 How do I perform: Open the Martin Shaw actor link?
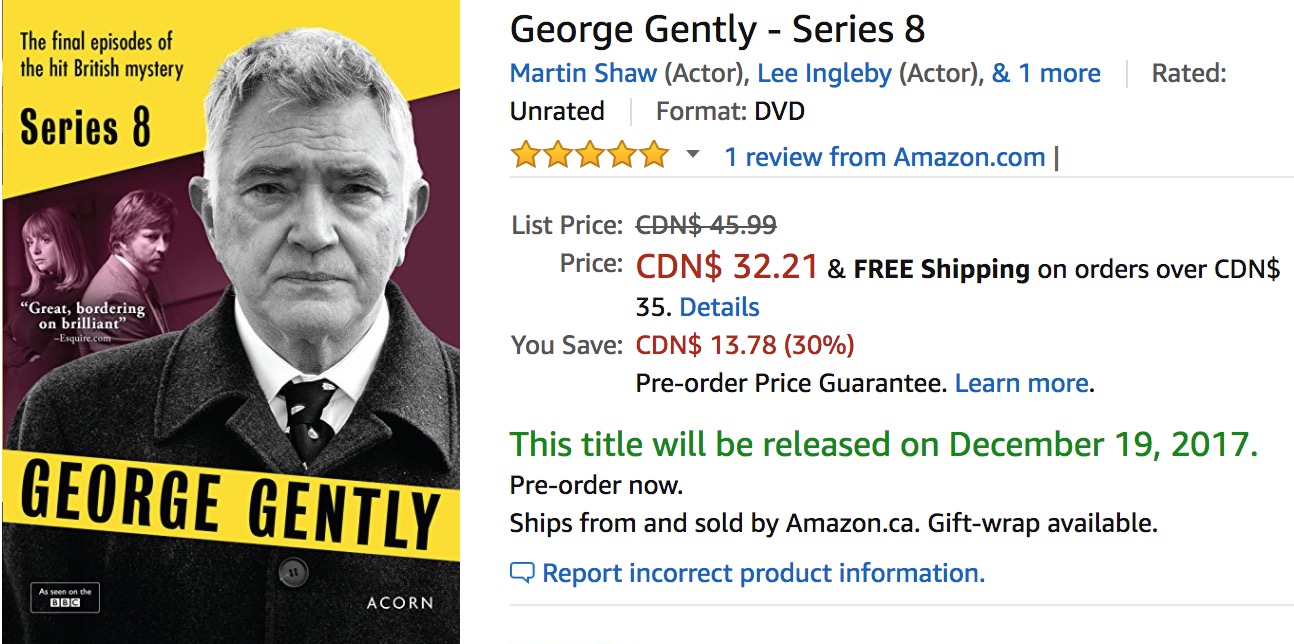point(584,73)
